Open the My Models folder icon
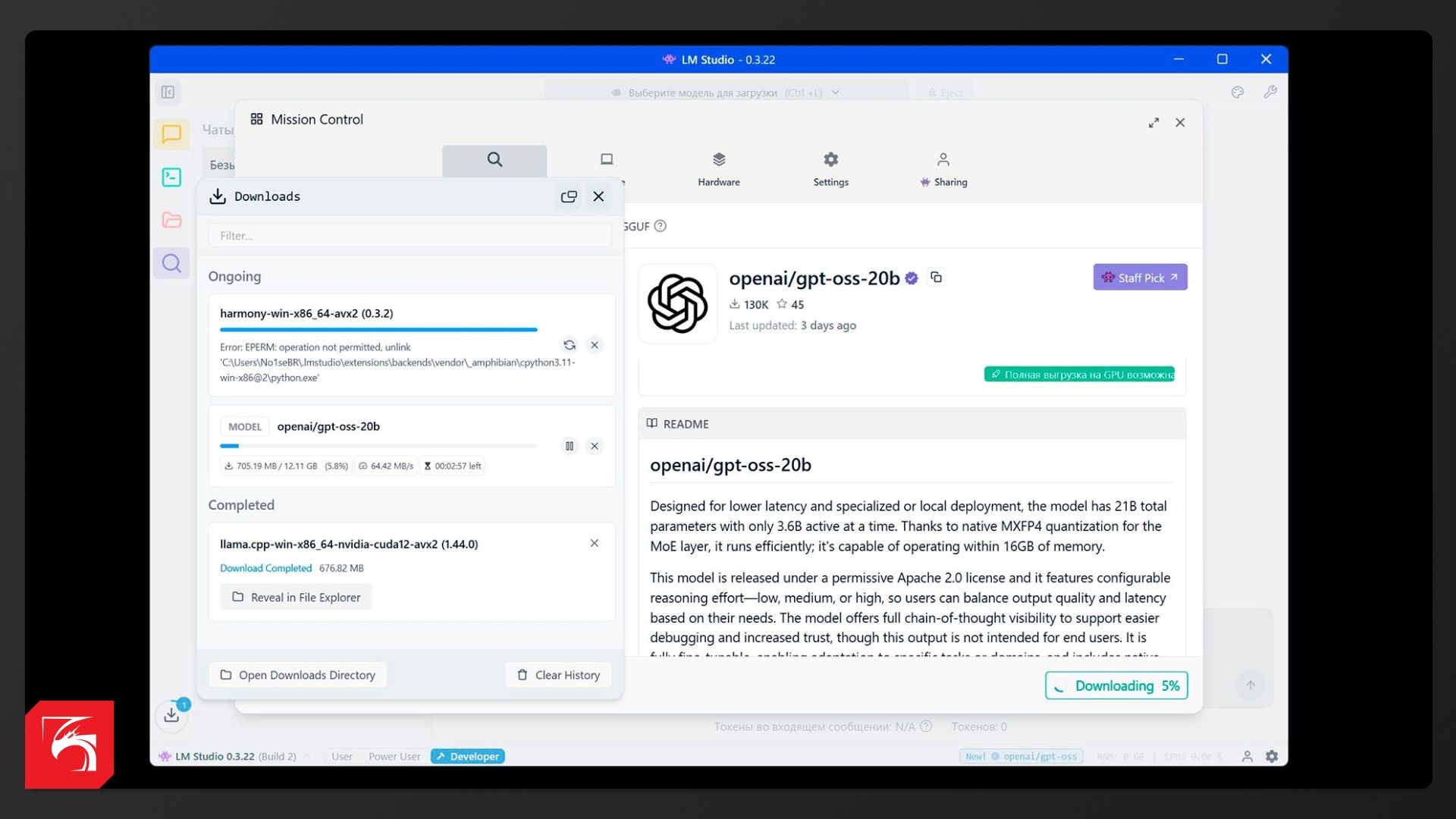The height and width of the screenshot is (819, 1456). [x=171, y=220]
